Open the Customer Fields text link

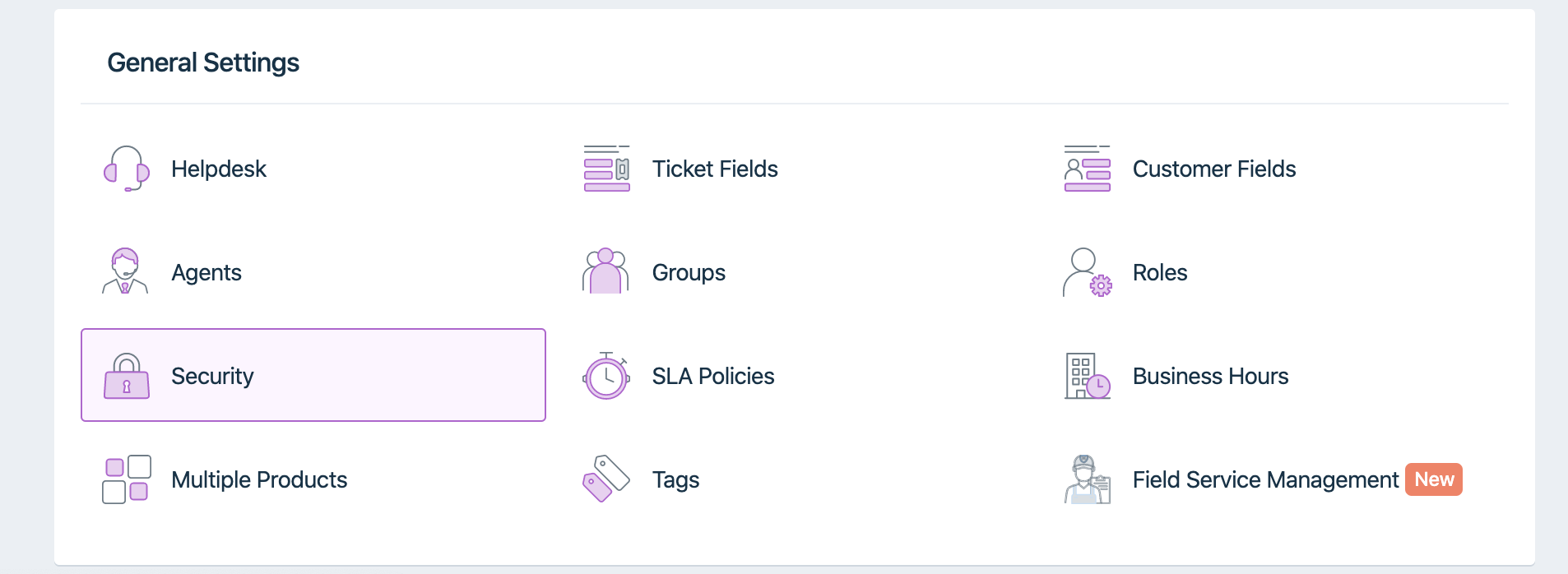click(x=1213, y=169)
